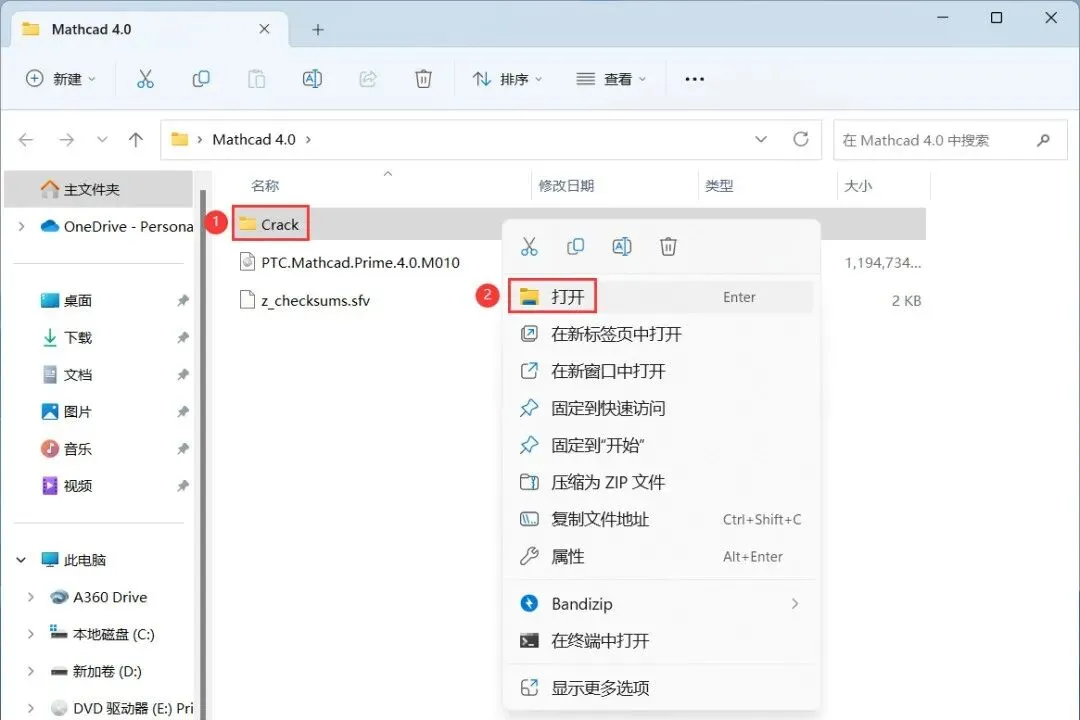Click the Mathcad 4.0 breadcrumb segment
This screenshot has width=1080, height=720.
pyautogui.click(x=253, y=140)
